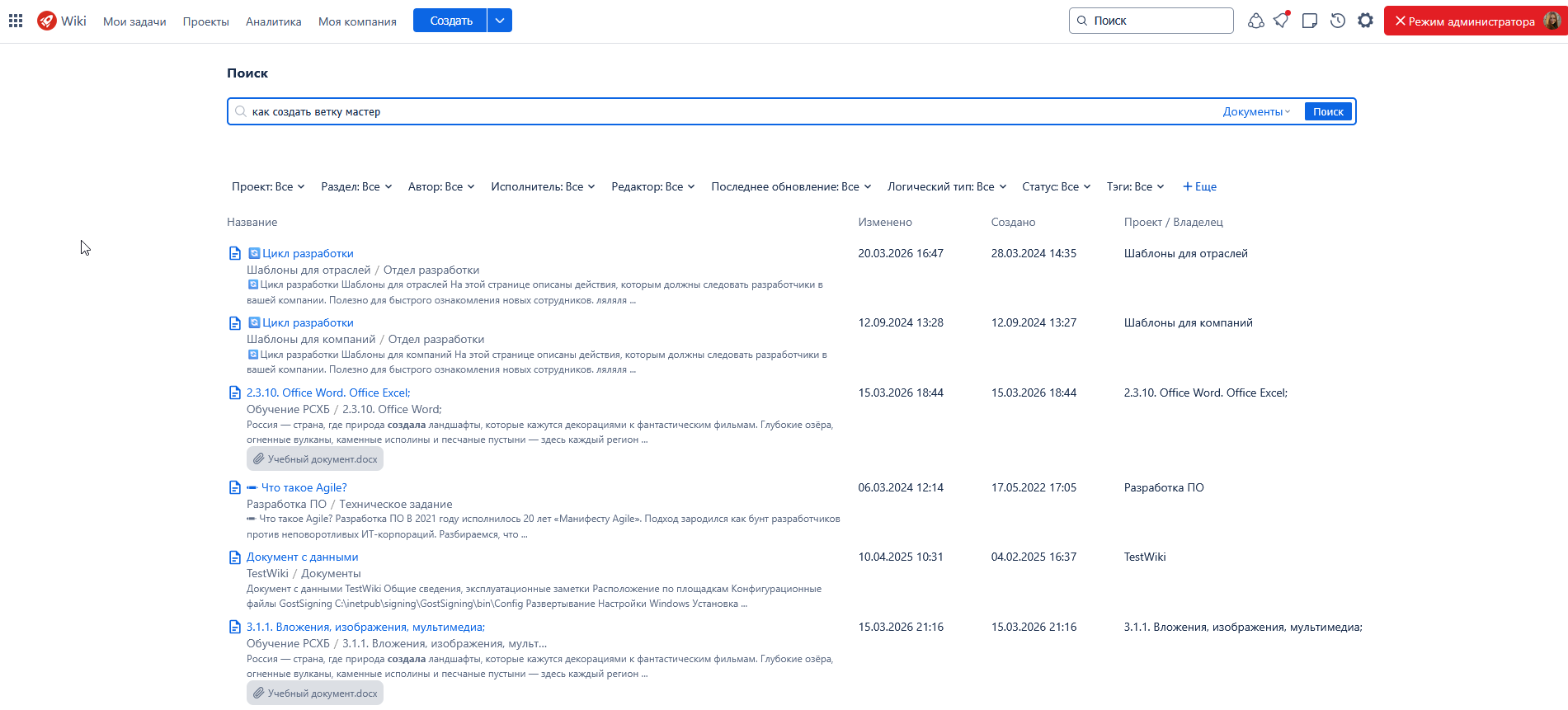Click the Wiki logo icon
Image resolution: width=1568 pixels, height=710 pixels.
tap(47, 21)
